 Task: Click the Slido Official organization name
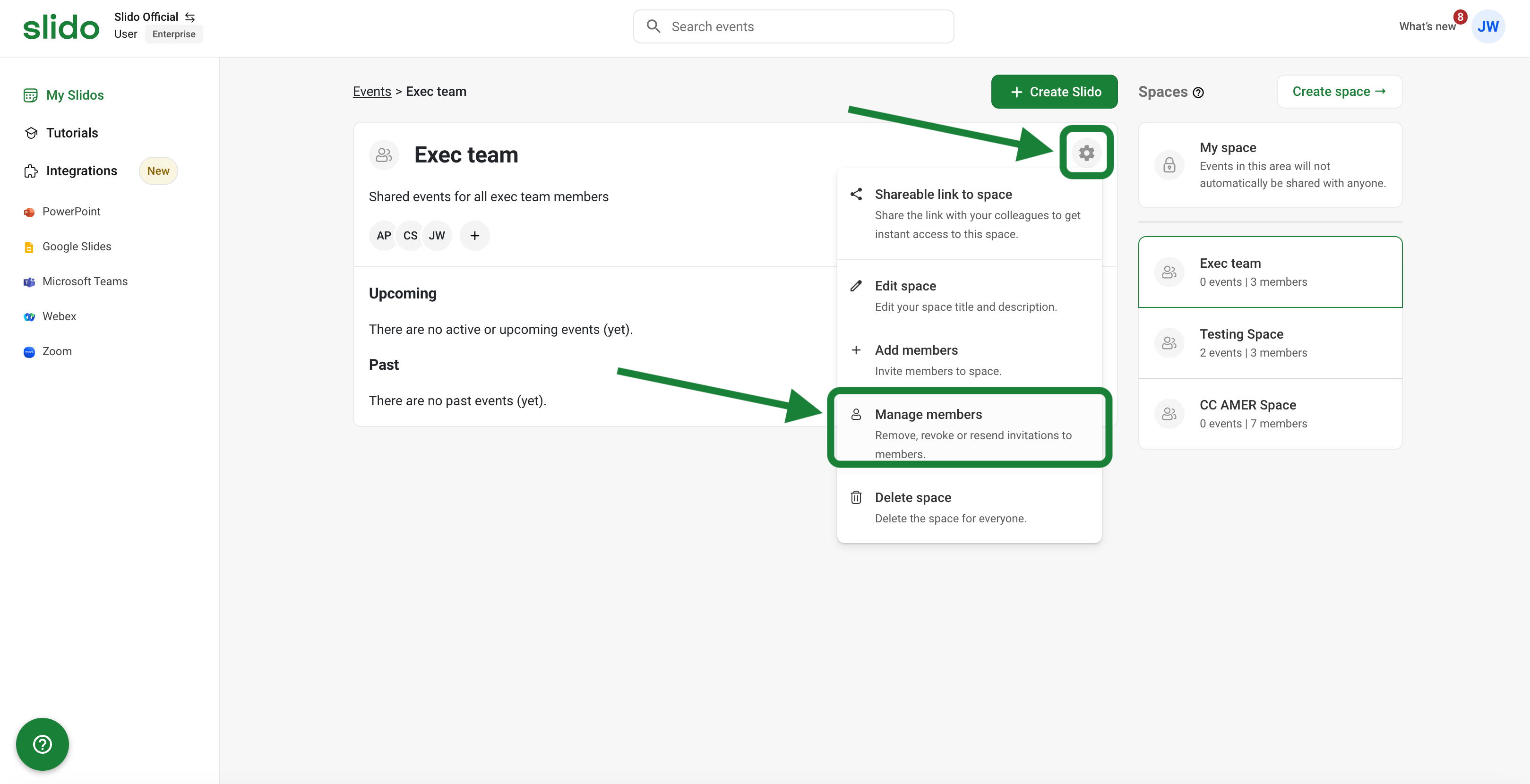click(x=146, y=17)
